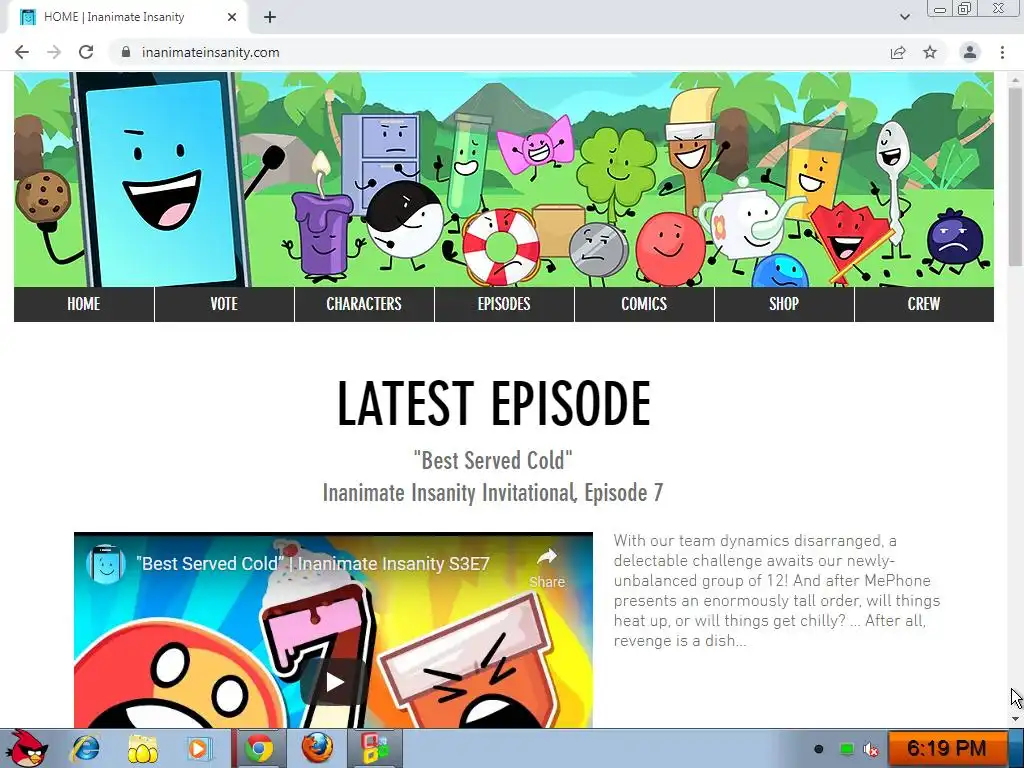Open the file folder taskbar icon
The height and width of the screenshot is (768, 1024).
tap(142, 748)
